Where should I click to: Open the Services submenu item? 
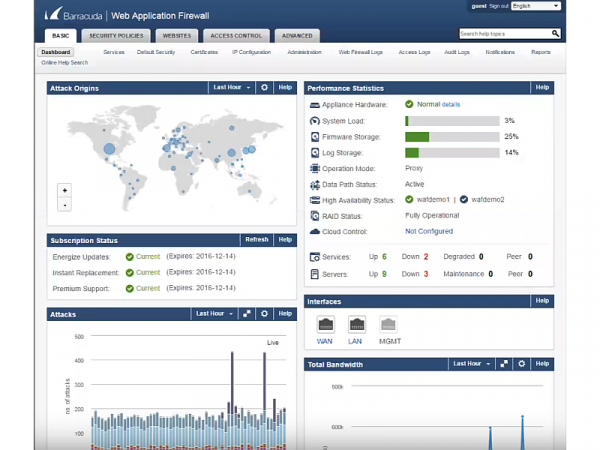pos(114,52)
